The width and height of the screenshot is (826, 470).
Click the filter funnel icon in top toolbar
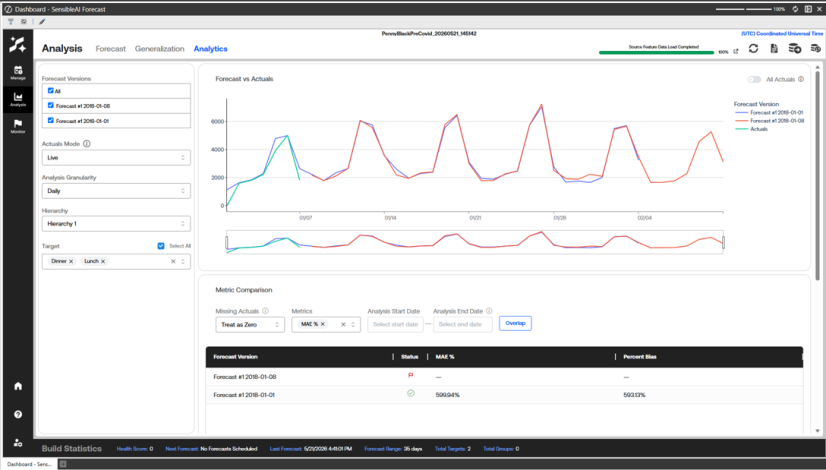(x=11, y=22)
